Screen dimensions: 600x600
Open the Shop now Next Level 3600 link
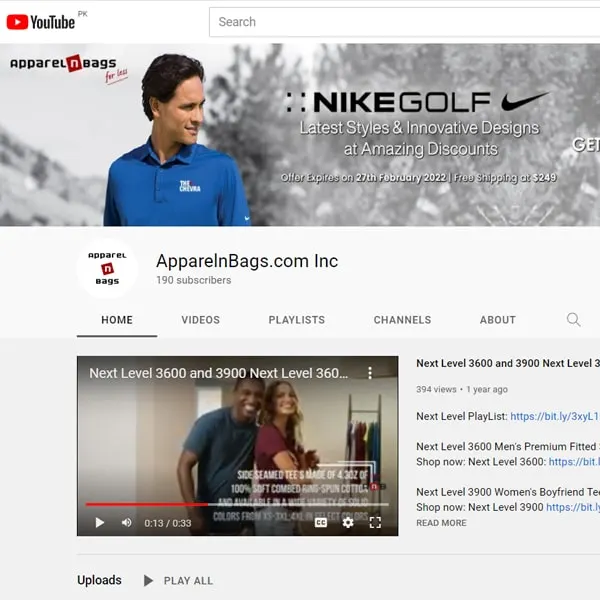(x=574, y=462)
